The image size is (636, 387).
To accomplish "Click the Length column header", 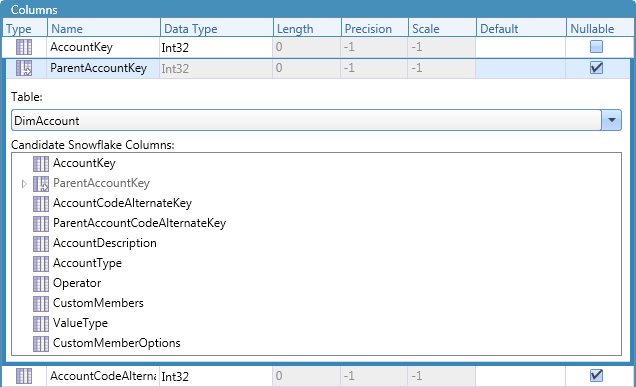I will (x=307, y=28).
